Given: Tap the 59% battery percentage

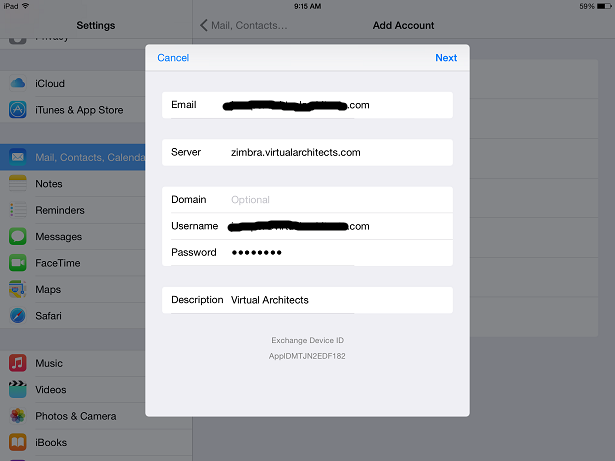Looking at the screenshot, I should pyautogui.click(x=587, y=6).
